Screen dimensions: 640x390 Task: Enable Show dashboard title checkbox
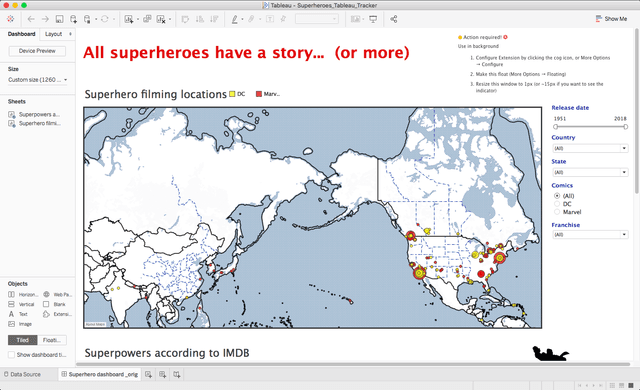11,355
